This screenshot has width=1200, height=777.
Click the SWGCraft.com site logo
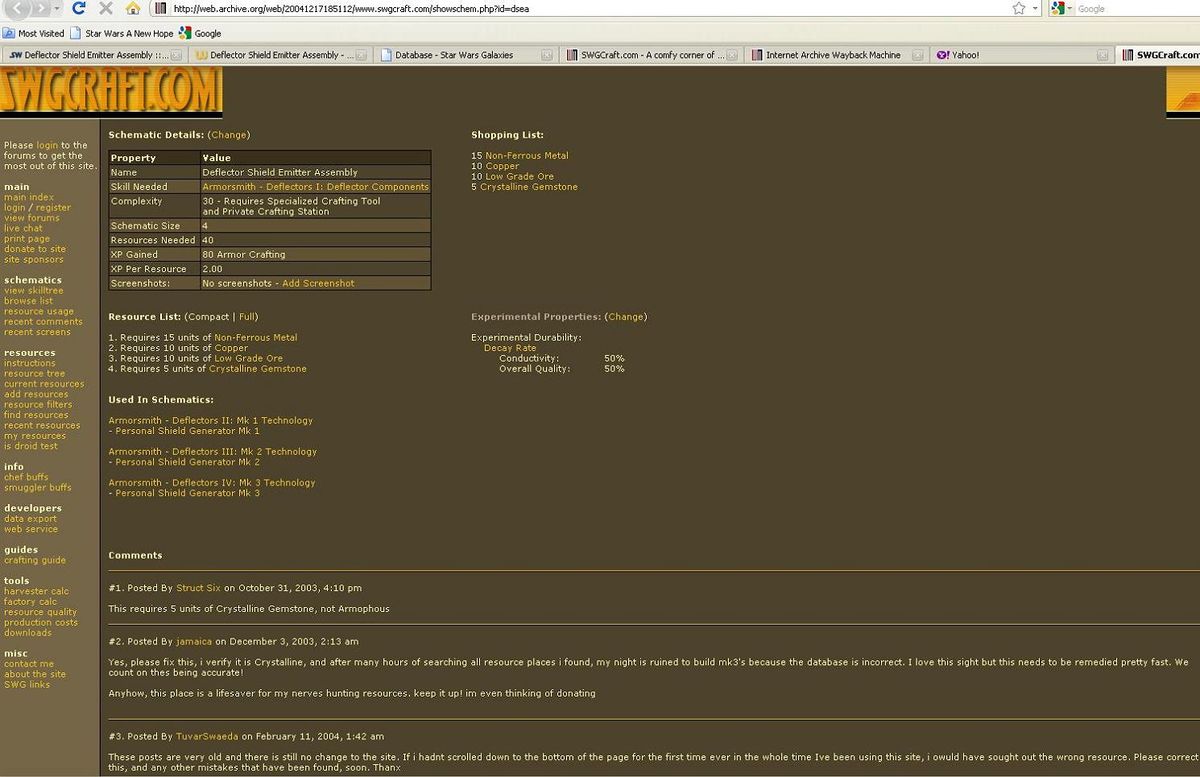[110, 92]
